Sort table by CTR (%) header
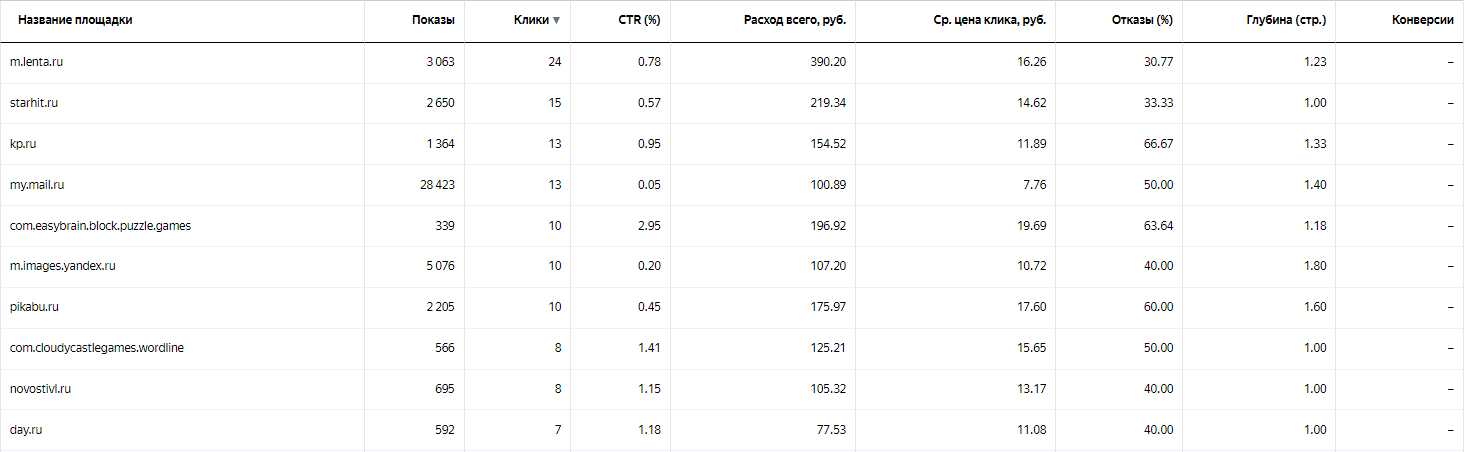 point(639,20)
